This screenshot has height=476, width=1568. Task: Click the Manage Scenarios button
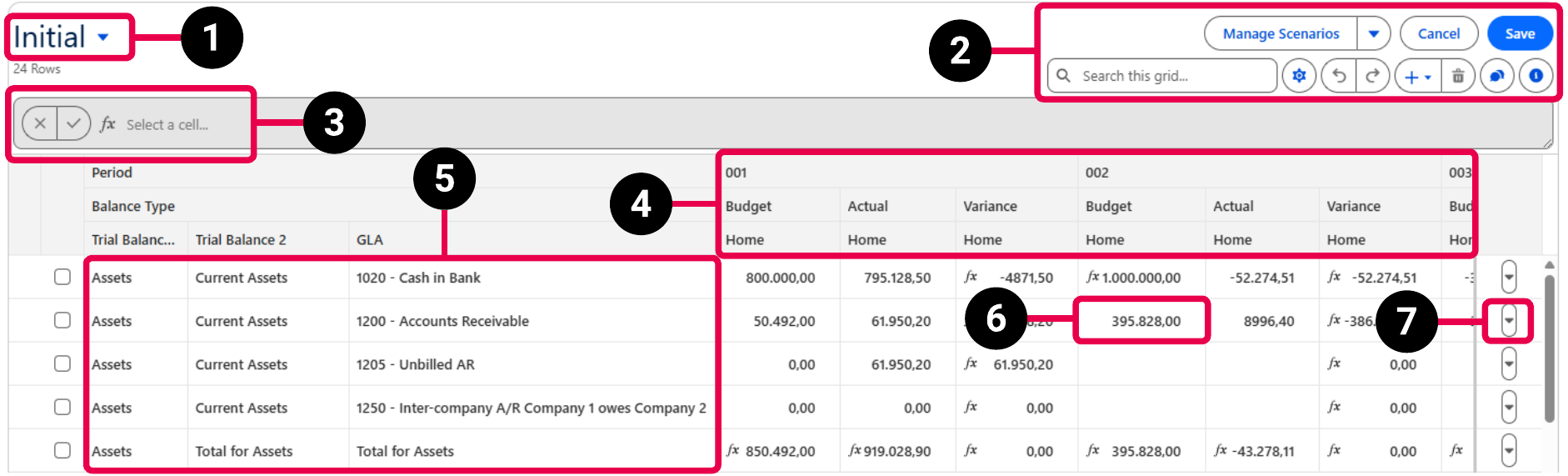(1281, 34)
